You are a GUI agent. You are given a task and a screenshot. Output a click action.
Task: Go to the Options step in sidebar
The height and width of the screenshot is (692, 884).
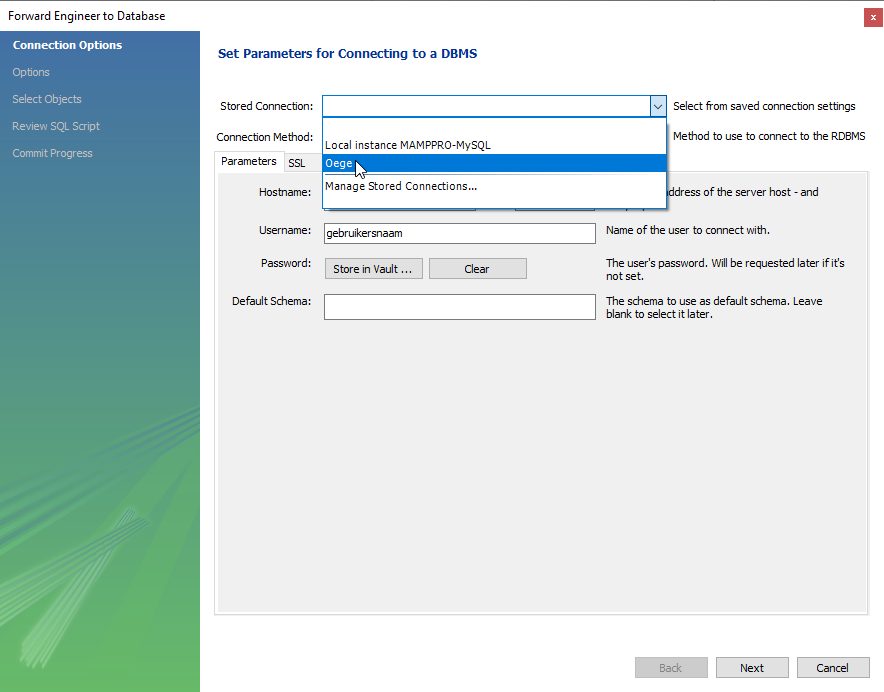31,71
